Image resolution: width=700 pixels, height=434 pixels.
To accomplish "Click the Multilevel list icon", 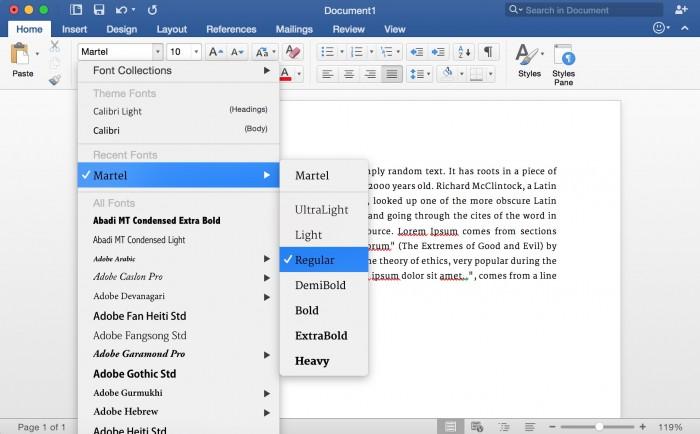I will pos(386,52).
